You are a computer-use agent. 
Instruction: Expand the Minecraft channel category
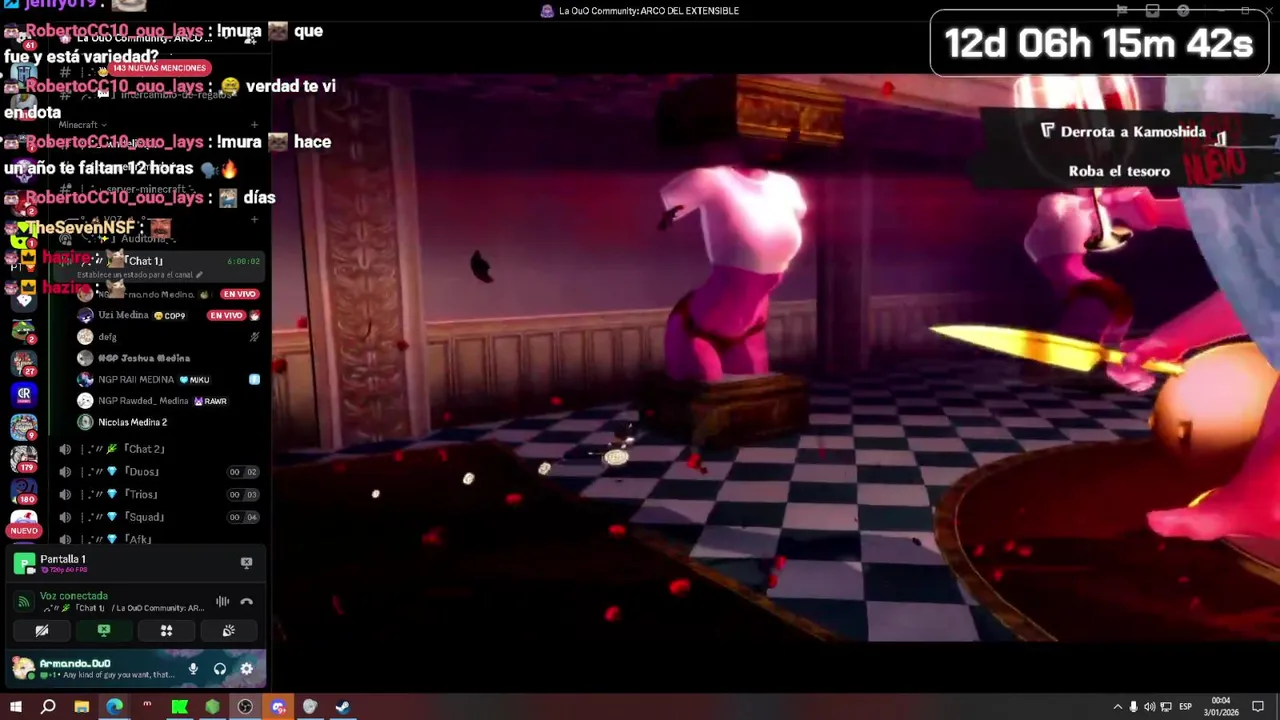82,125
